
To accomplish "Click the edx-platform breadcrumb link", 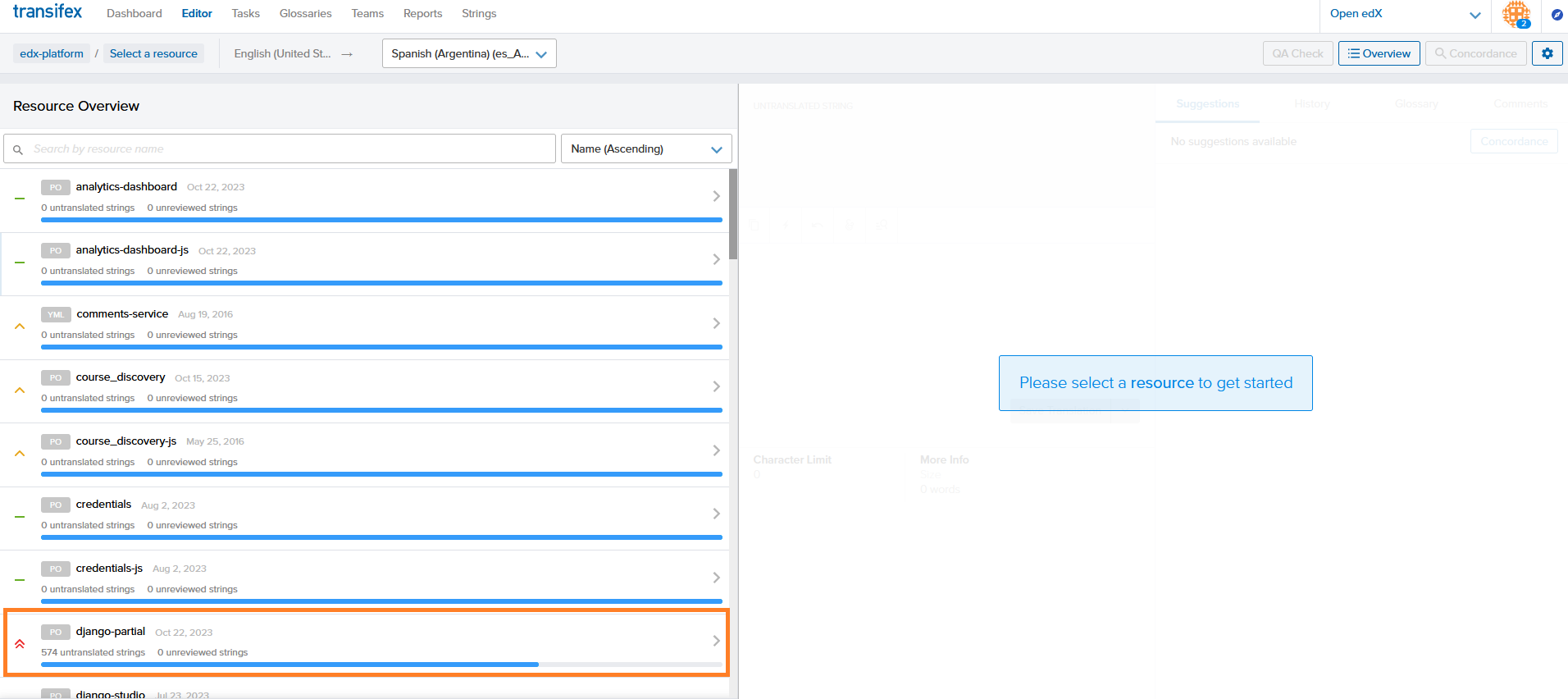I will tap(52, 53).
